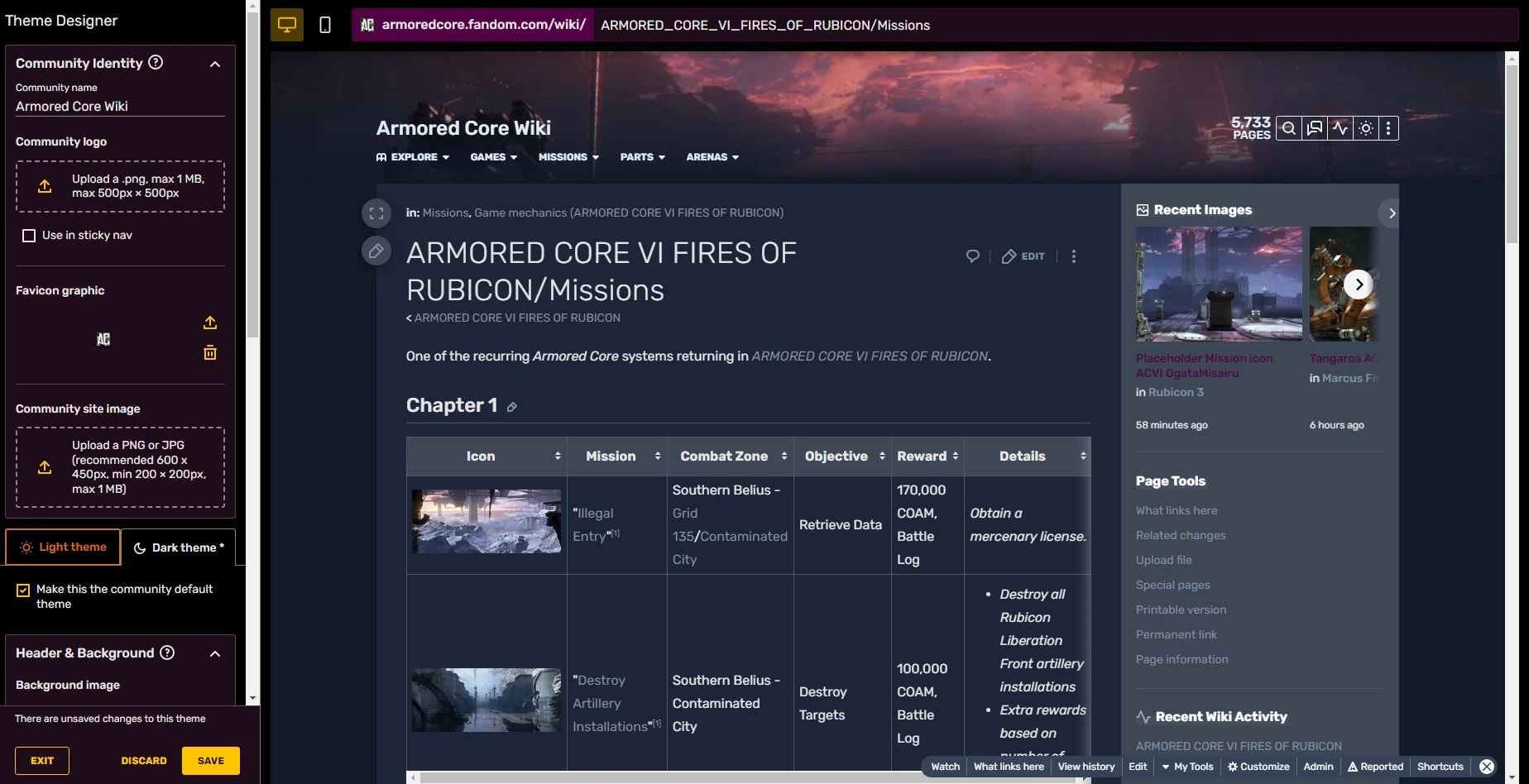Switch to the Light theme
The image size is (1529, 784).
tap(62, 547)
